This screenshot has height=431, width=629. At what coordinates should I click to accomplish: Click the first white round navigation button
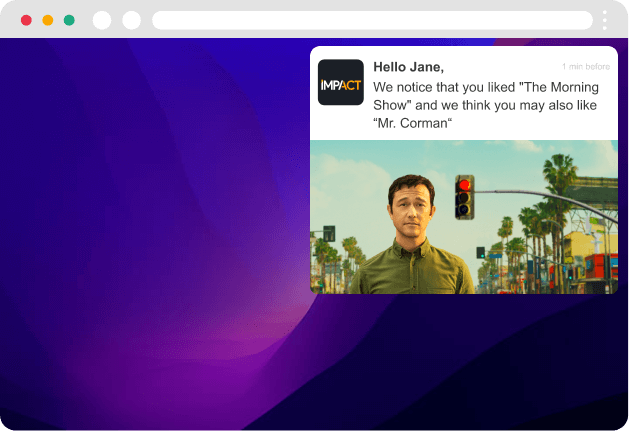point(102,20)
